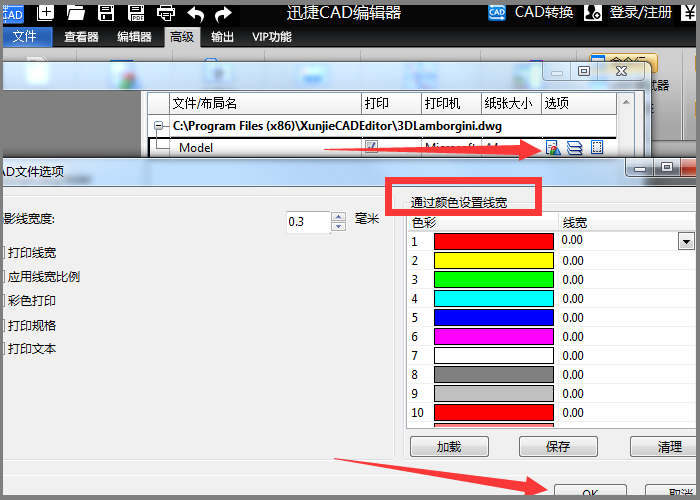Click the 登录/注册 user icon
The height and width of the screenshot is (500, 700).
(592, 13)
